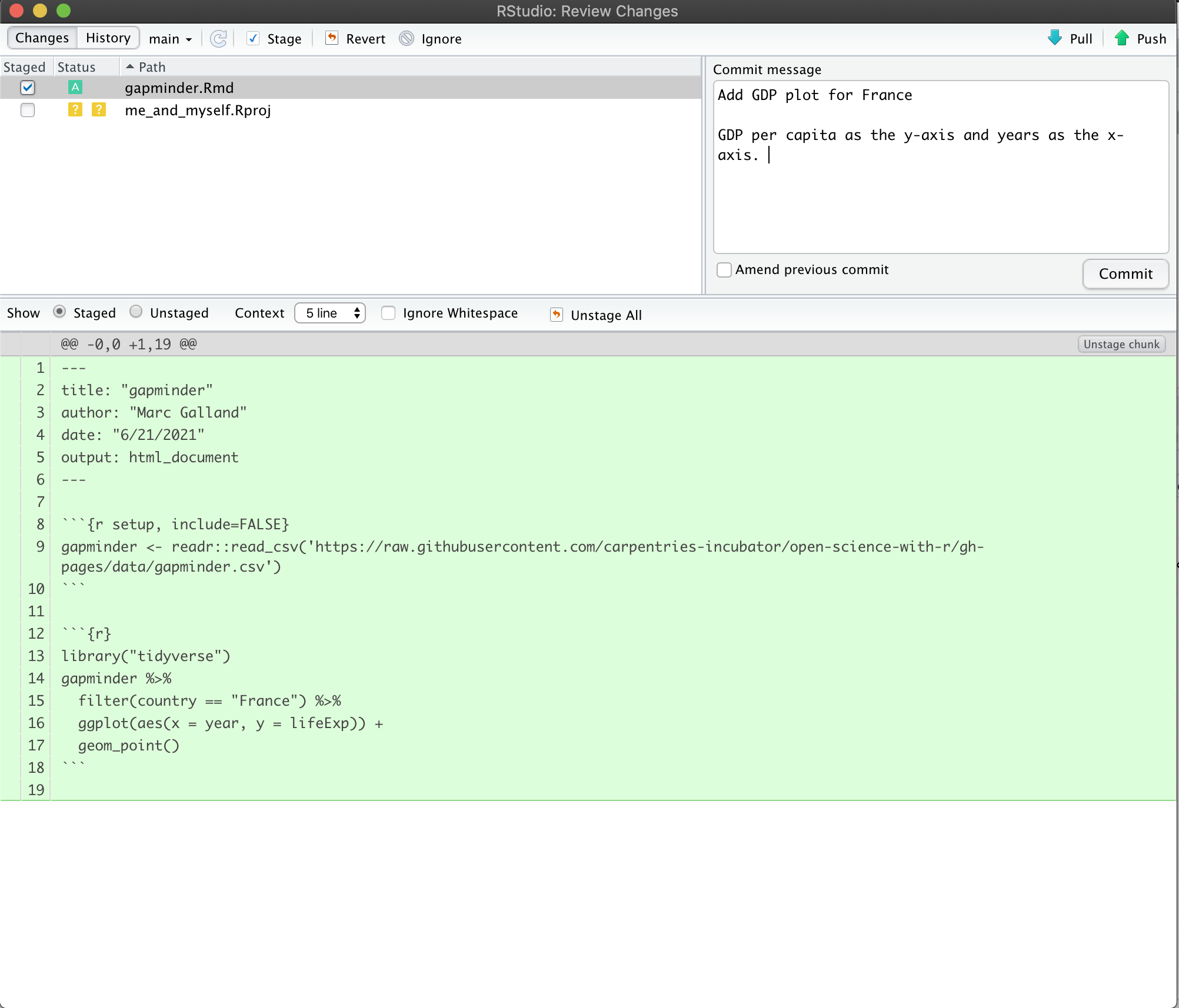Check staged box for me_and_myself.Rproj
The height and width of the screenshot is (1008, 1179).
[28, 110]
